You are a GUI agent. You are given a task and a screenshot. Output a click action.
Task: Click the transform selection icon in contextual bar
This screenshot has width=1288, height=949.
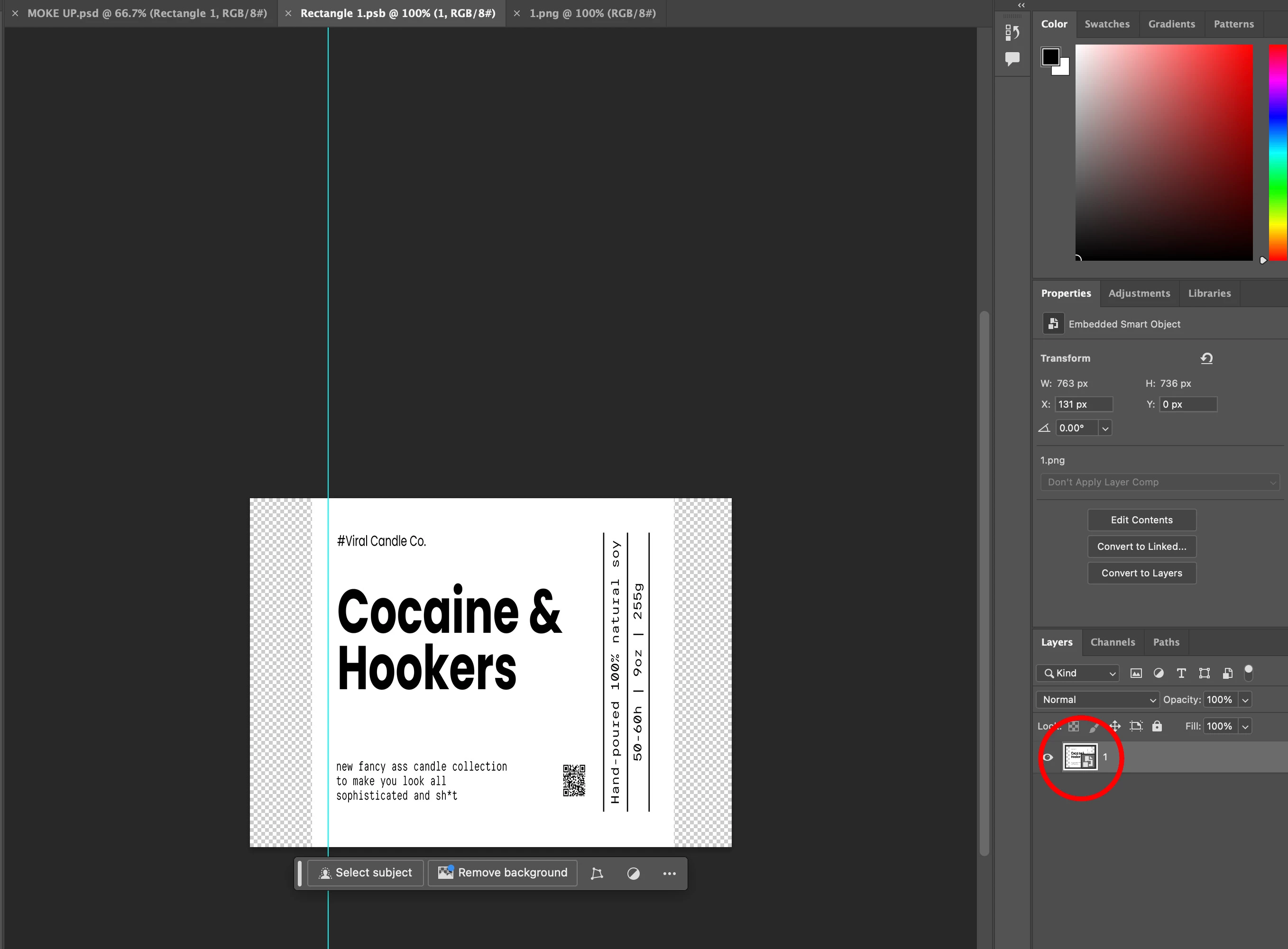(x=597, y=873)
